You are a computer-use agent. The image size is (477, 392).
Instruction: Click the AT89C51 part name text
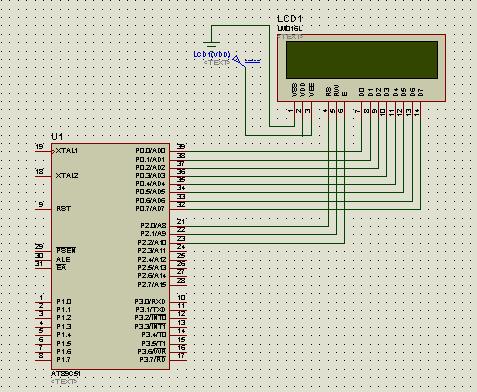click(x=66, y=374)
